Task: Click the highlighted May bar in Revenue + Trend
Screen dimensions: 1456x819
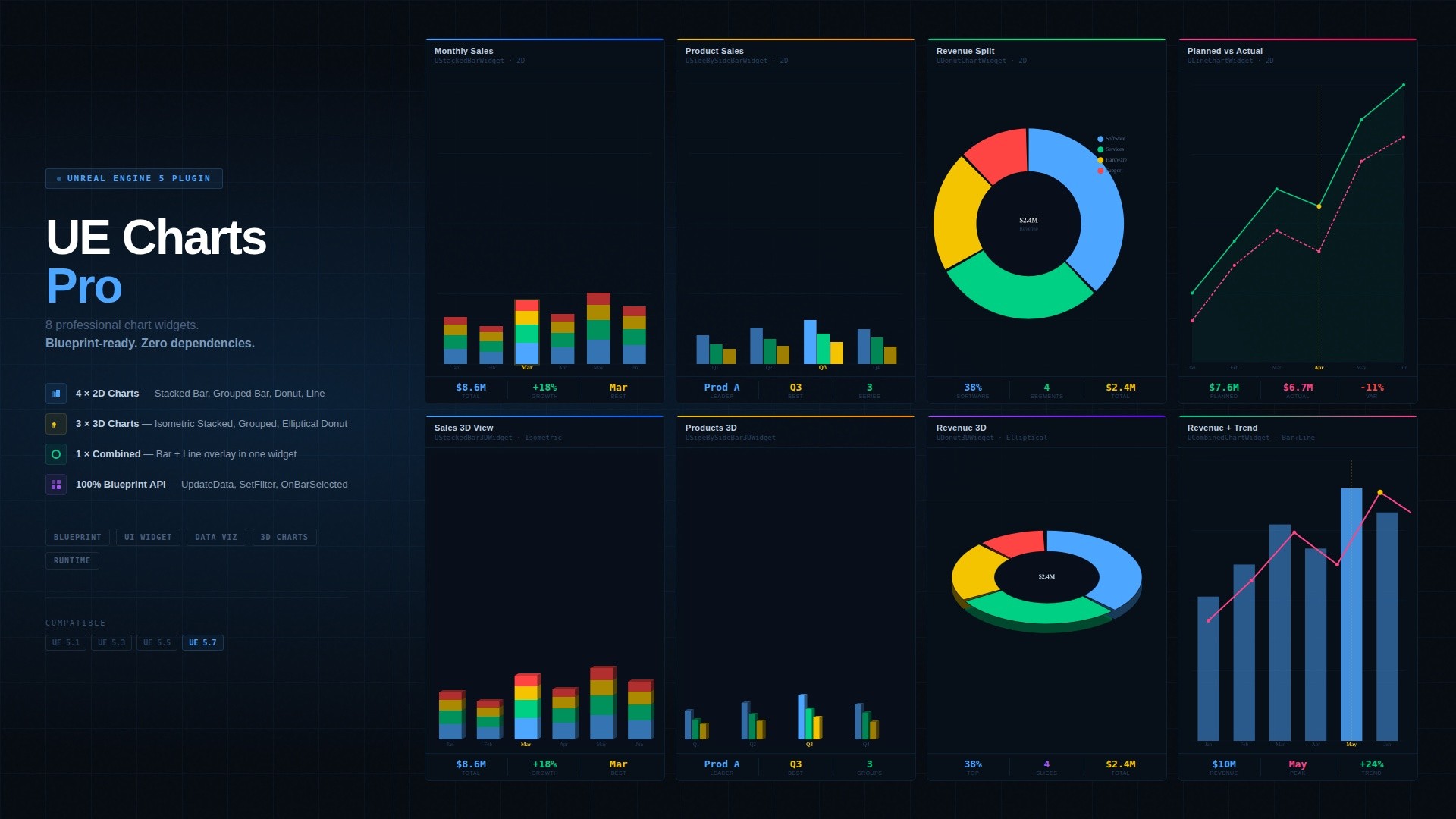Action: (1351, 614)
